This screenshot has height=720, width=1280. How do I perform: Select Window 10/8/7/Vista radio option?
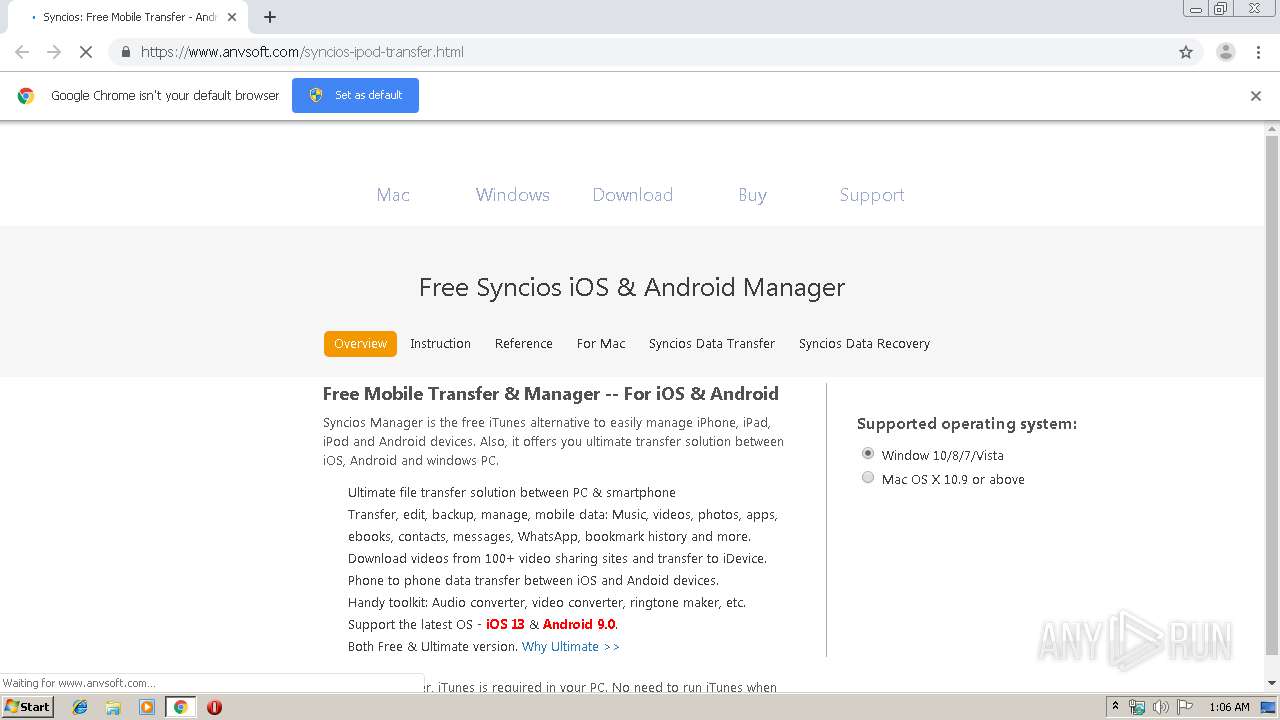(868, 454)
